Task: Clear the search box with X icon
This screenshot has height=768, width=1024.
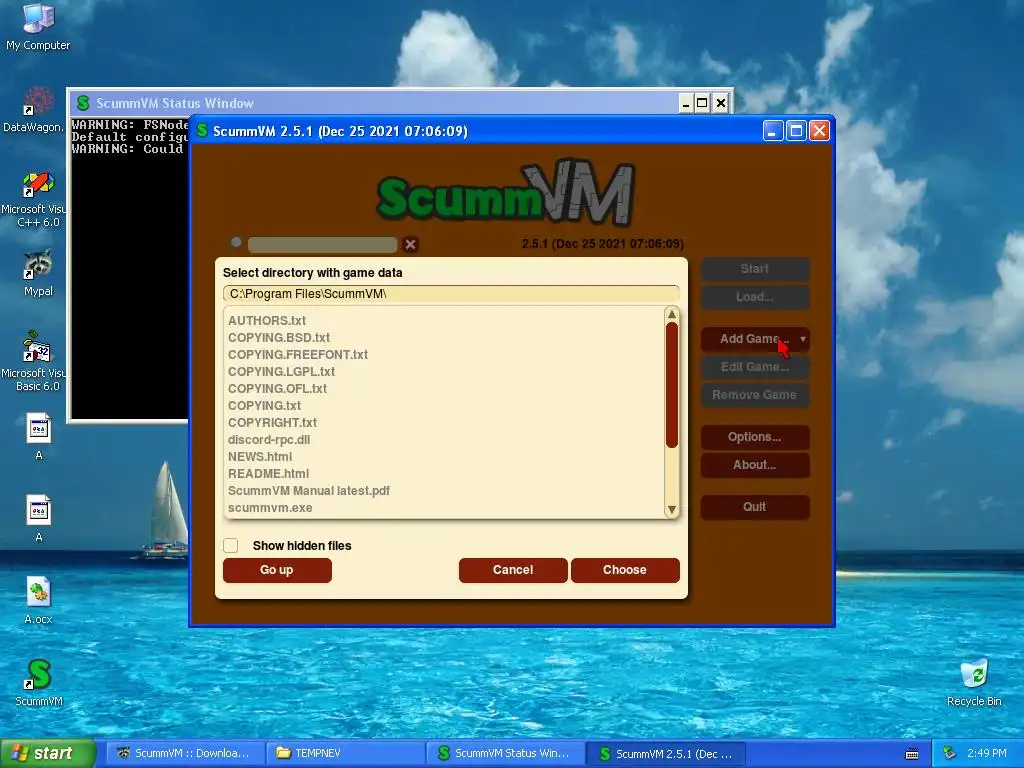Action: tap(410, 244)
